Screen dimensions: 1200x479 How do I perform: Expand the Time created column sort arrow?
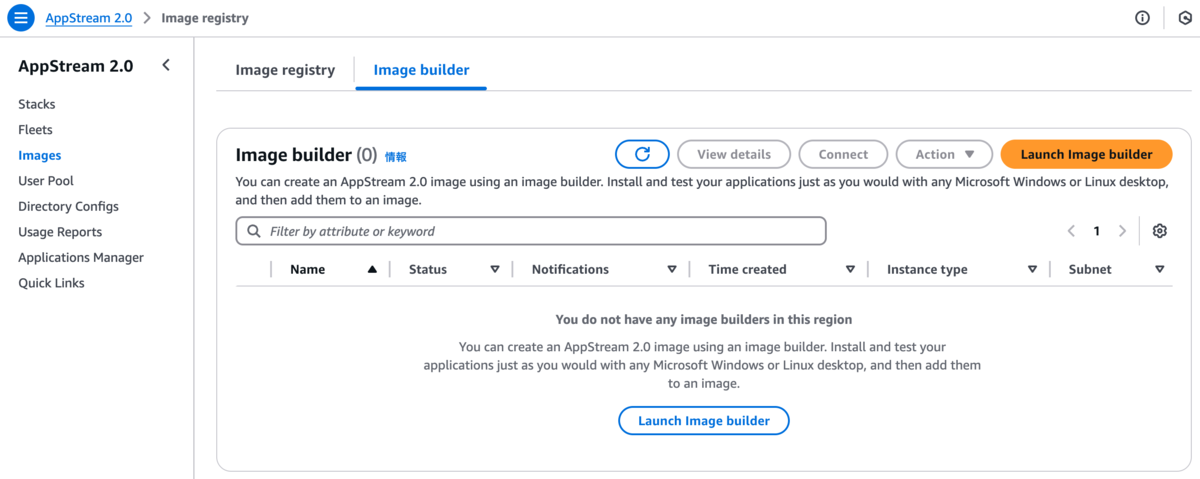coord(850,269)
